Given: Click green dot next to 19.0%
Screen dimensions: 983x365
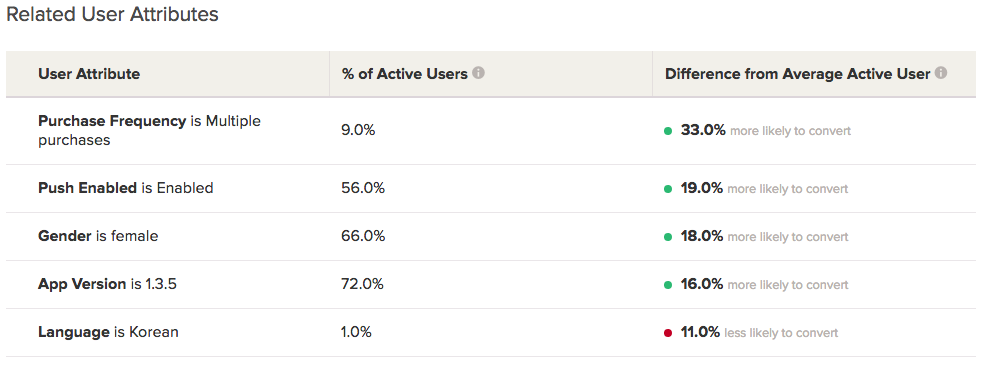Looking at the screenshot, I should [x=668, y=189].
